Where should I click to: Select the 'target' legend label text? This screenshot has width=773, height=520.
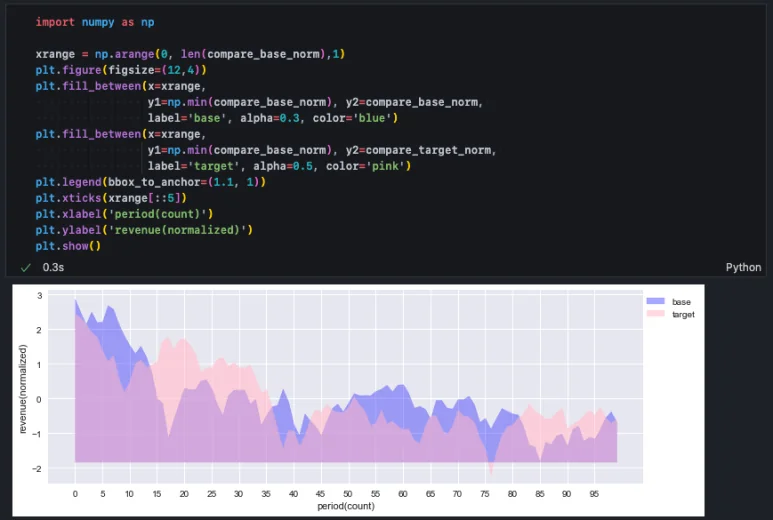point(683,314)
